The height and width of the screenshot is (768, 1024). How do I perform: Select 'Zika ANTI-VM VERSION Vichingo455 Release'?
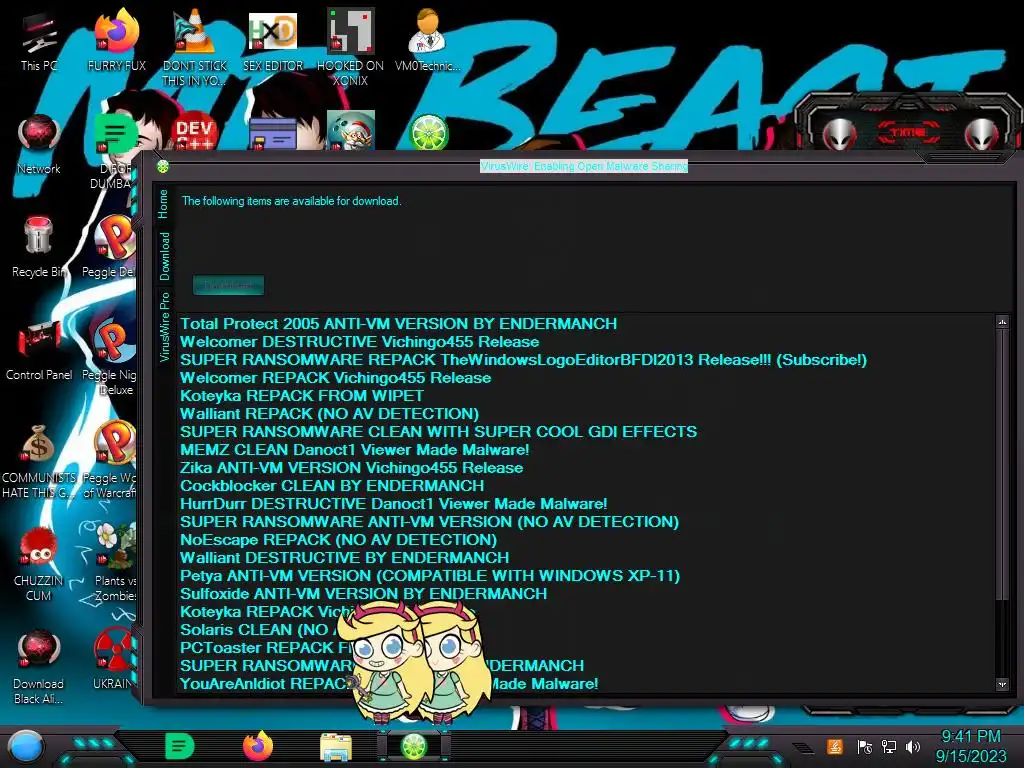(x=351, y=468)
